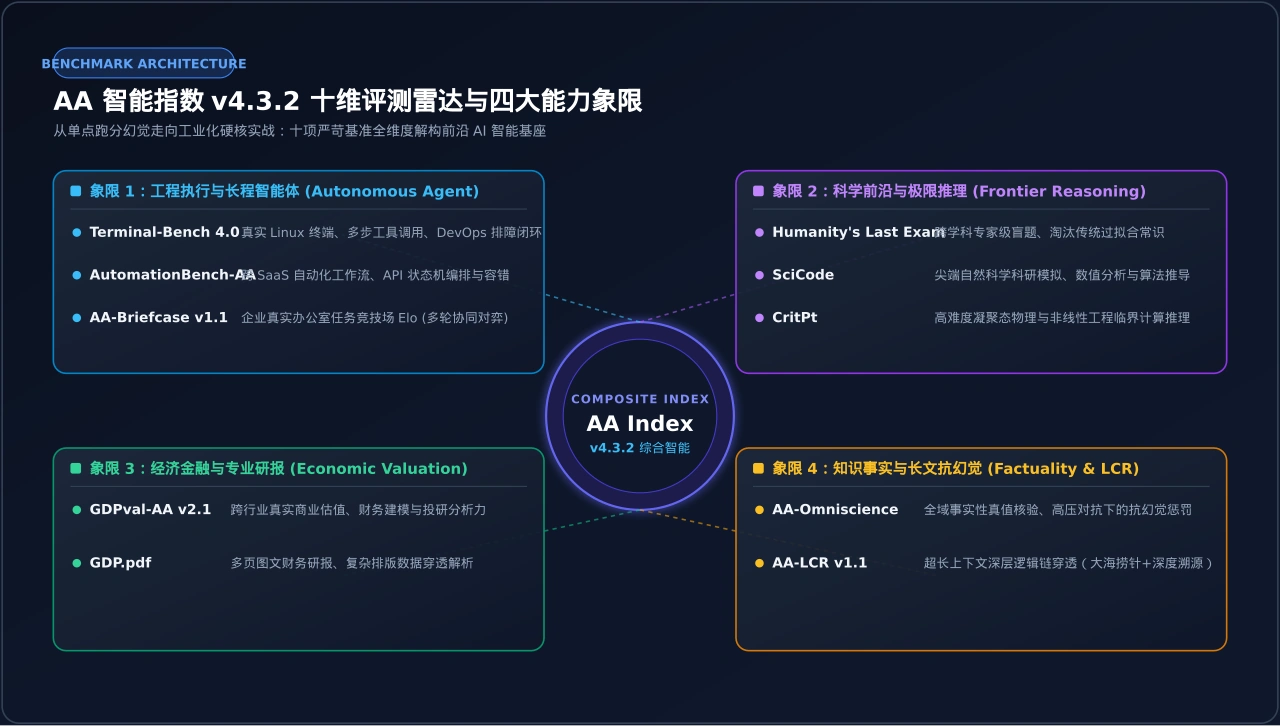Click the blue square icon beside 象限 1
1280x726 pixels.
pos(76,191)
